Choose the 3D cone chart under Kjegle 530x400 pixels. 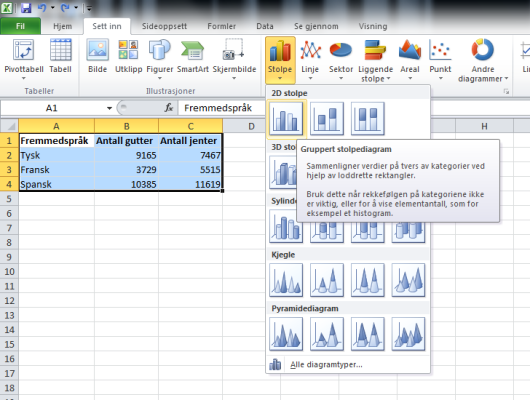408,280
